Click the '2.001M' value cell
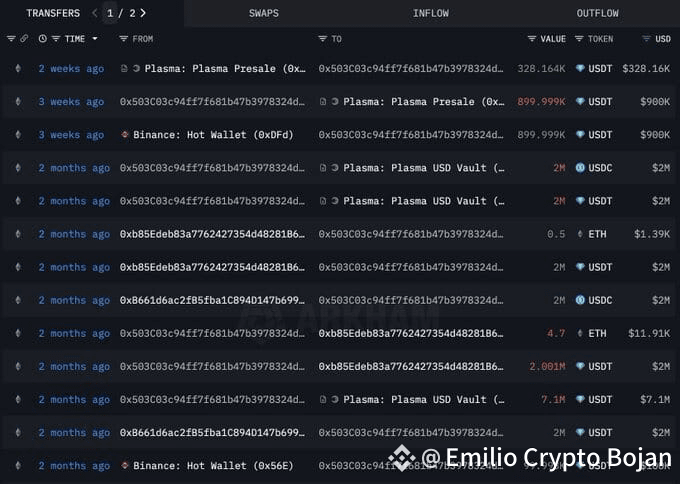Screen dimensions: 680x484 coord(547,366)
